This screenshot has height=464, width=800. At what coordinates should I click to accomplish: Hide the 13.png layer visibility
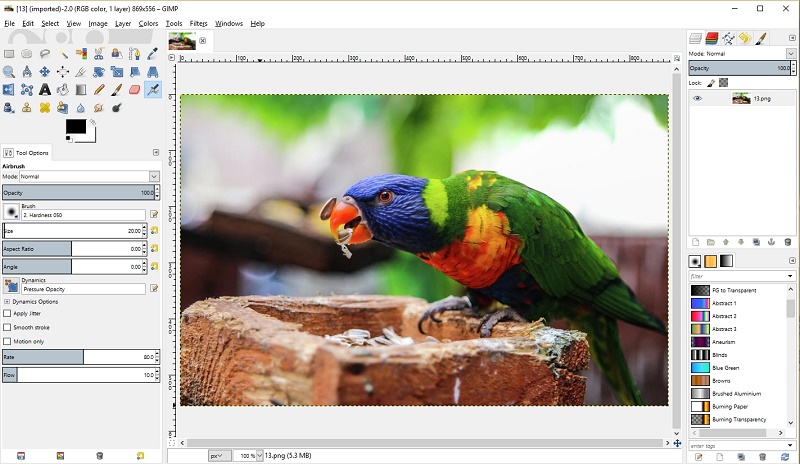697,99
